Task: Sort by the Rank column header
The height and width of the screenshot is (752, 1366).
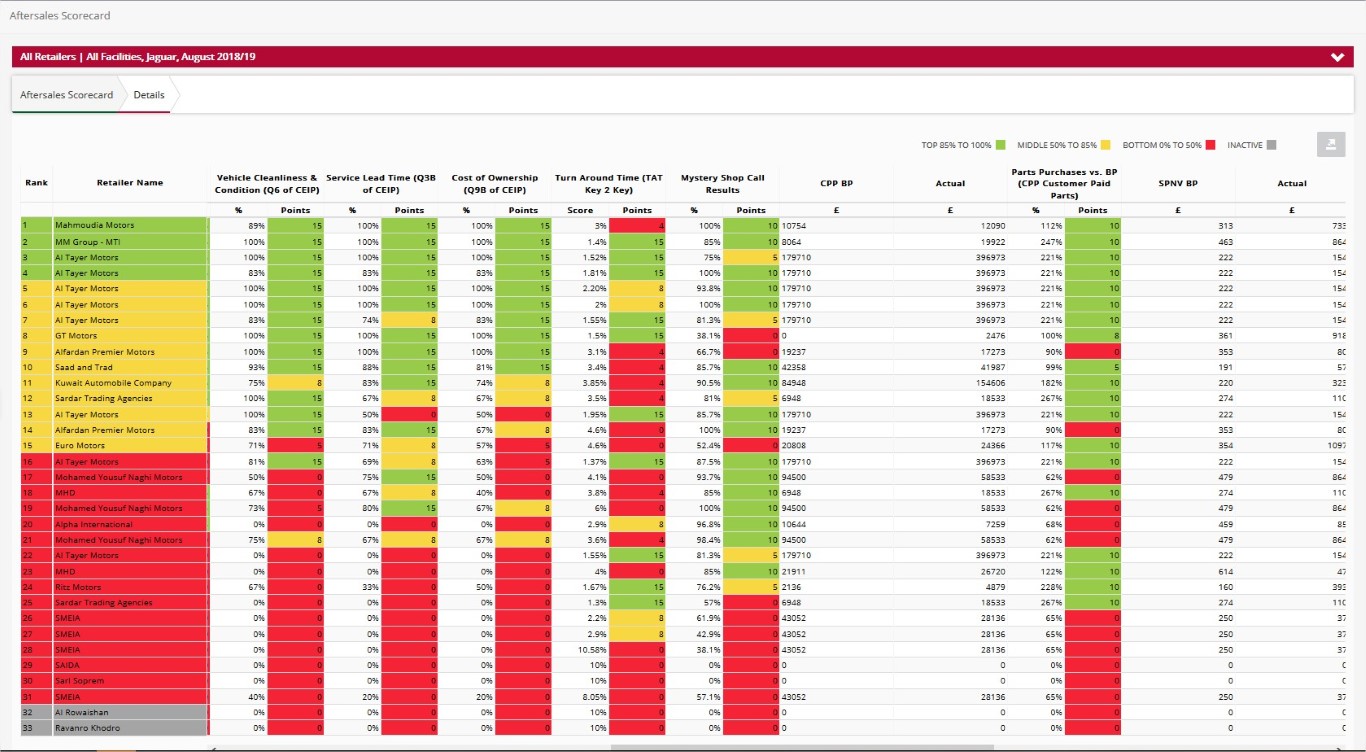Action: coord(36,183)
